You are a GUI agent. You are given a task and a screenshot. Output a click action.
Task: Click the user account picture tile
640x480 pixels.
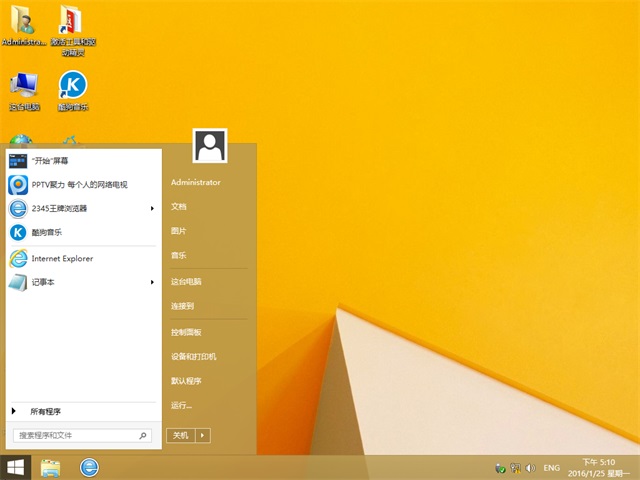(x=209, y=146)
